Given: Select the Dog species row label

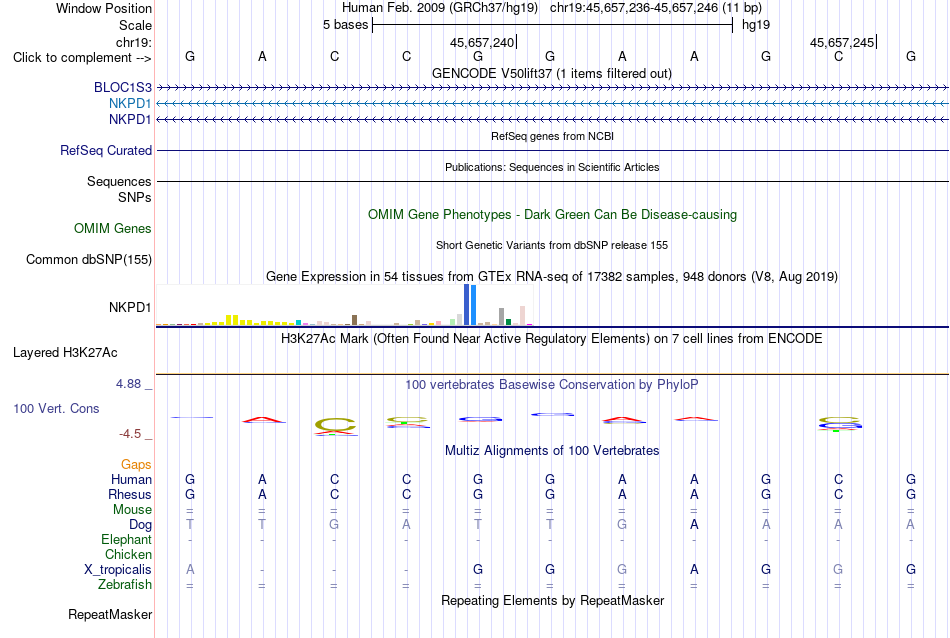Looking at the screenshot, I should point(140,525).
